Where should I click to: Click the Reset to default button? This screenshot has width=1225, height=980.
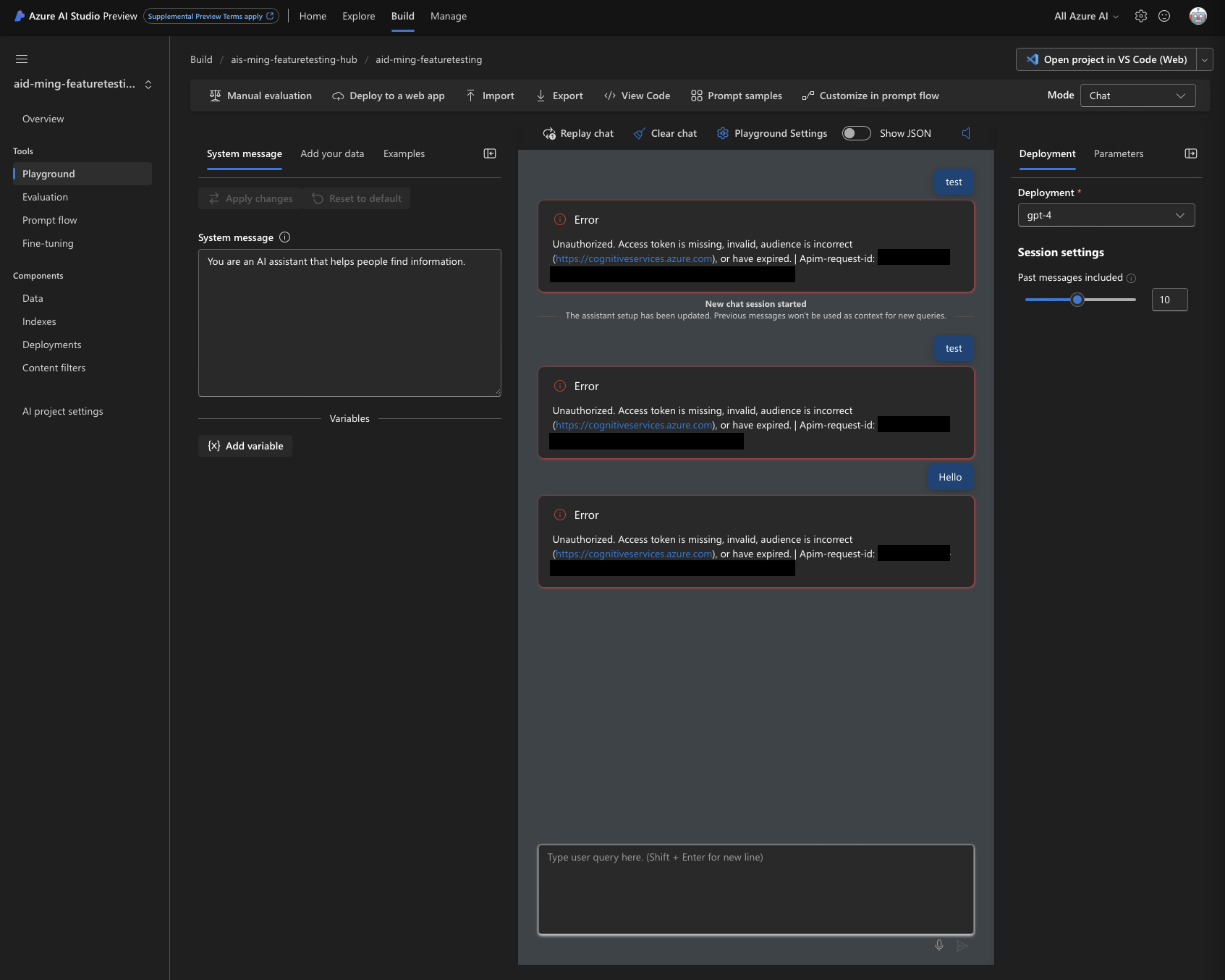(356, 198)
